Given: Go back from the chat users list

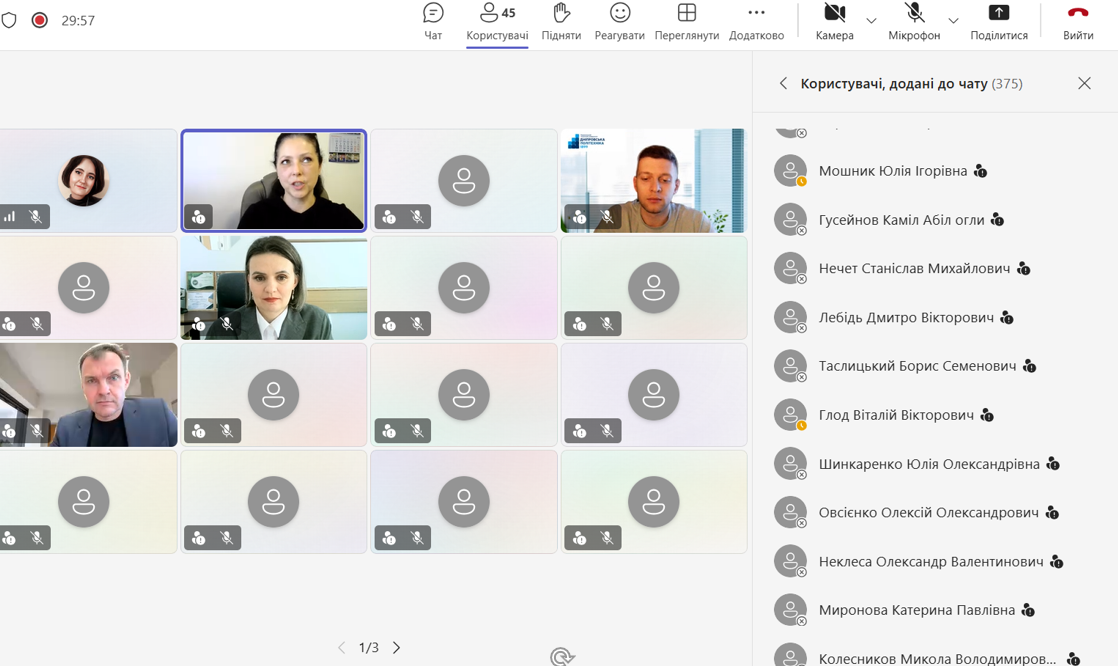Looking at the screenshot, I should (x=783, y=84).
